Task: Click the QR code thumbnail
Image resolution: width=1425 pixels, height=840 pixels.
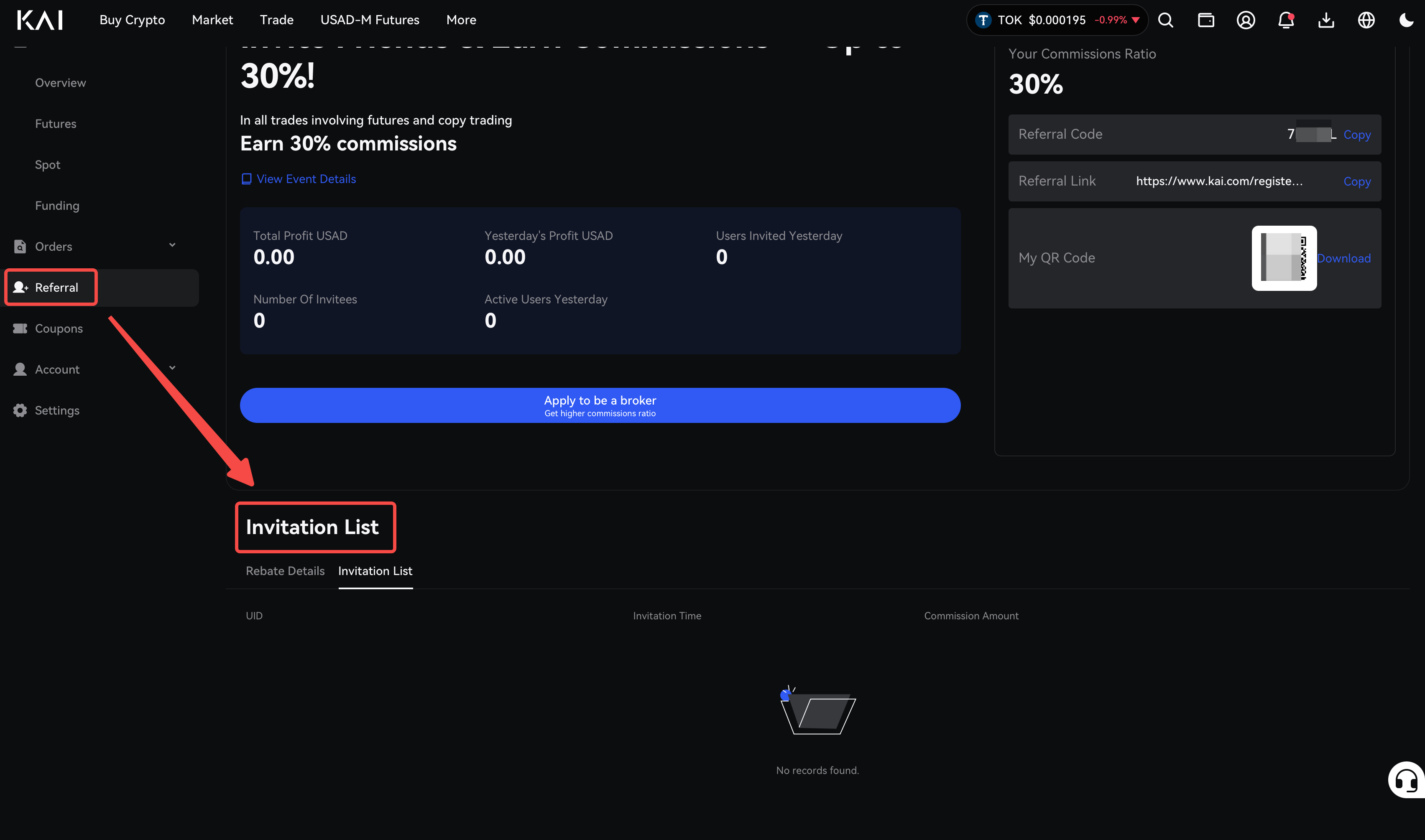Action: coord(1284,258)
